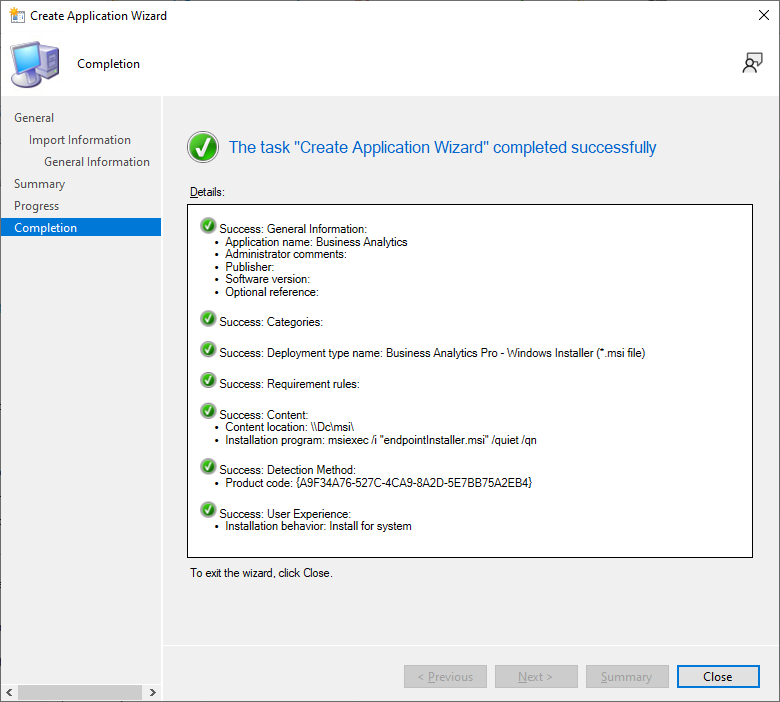Select Progress step in sidebar
780x702 pixels.
[36, 205]
